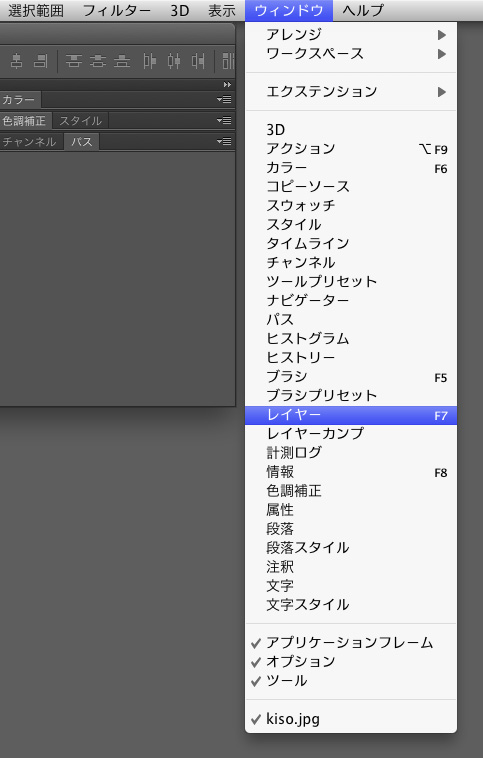Expand the ワークスペース submenu

coord(351,54)
